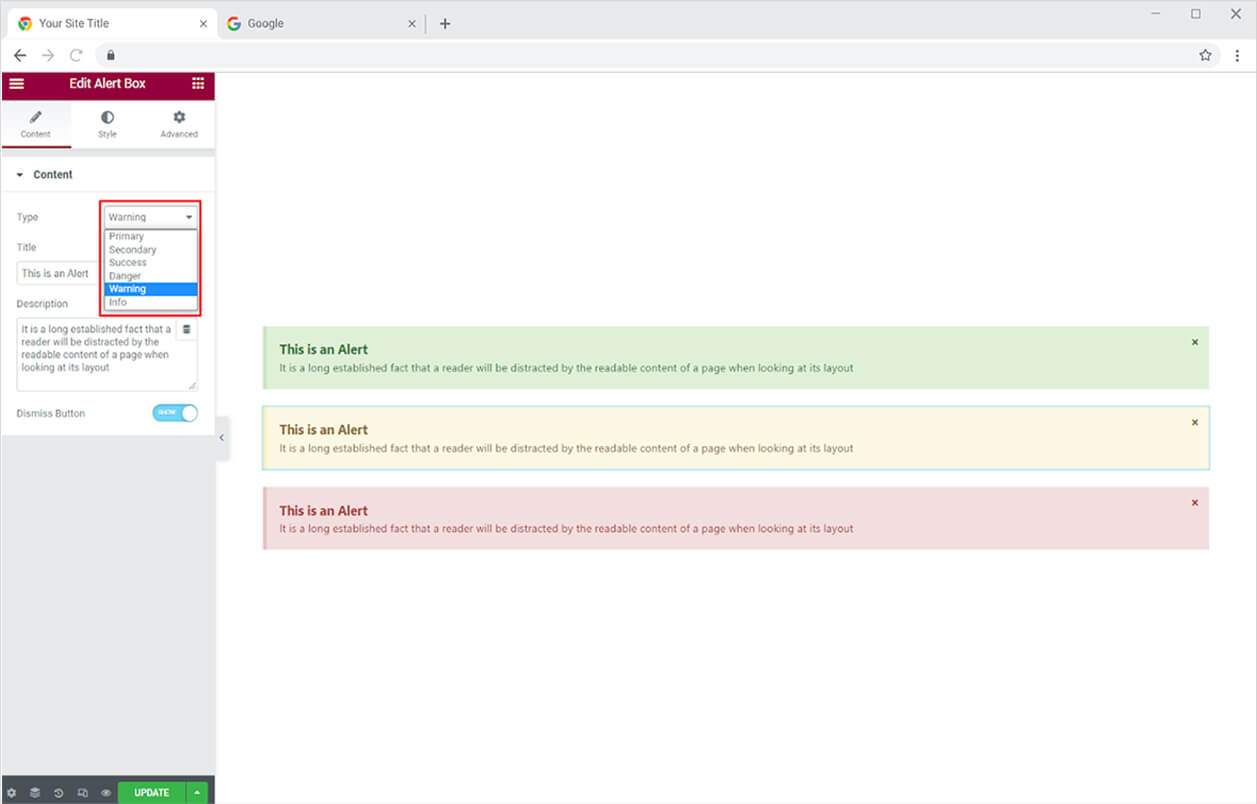Screen dimensions: 1257x804
Task: Disable the Dismiss Button toggle
Action: point(175,412)
